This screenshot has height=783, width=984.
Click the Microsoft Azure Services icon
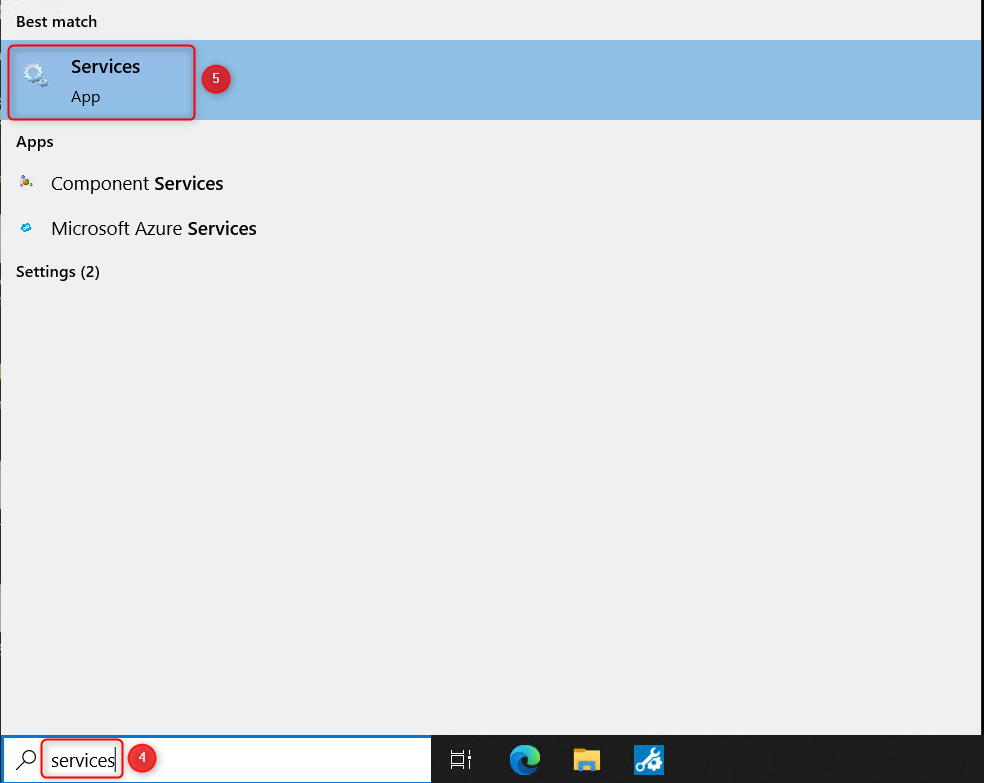(27, 228)
